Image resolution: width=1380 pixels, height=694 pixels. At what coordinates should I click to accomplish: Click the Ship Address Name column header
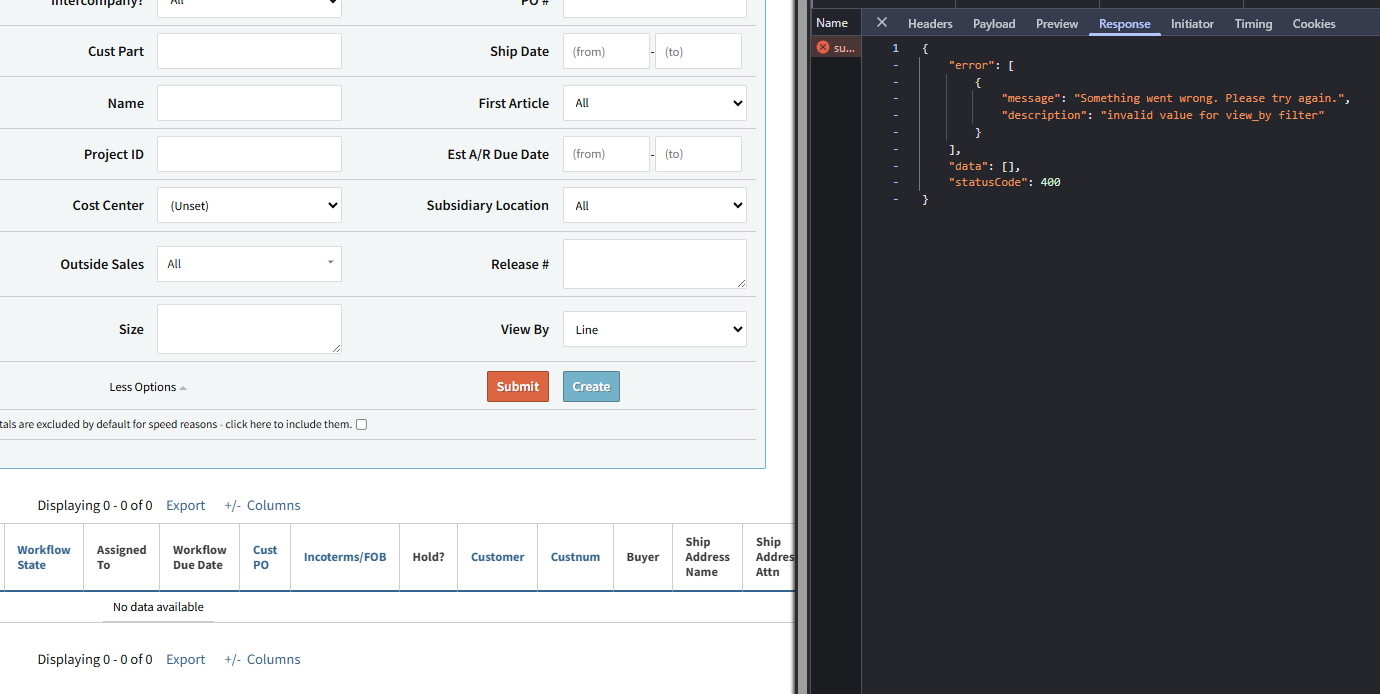tap(707, 557)
